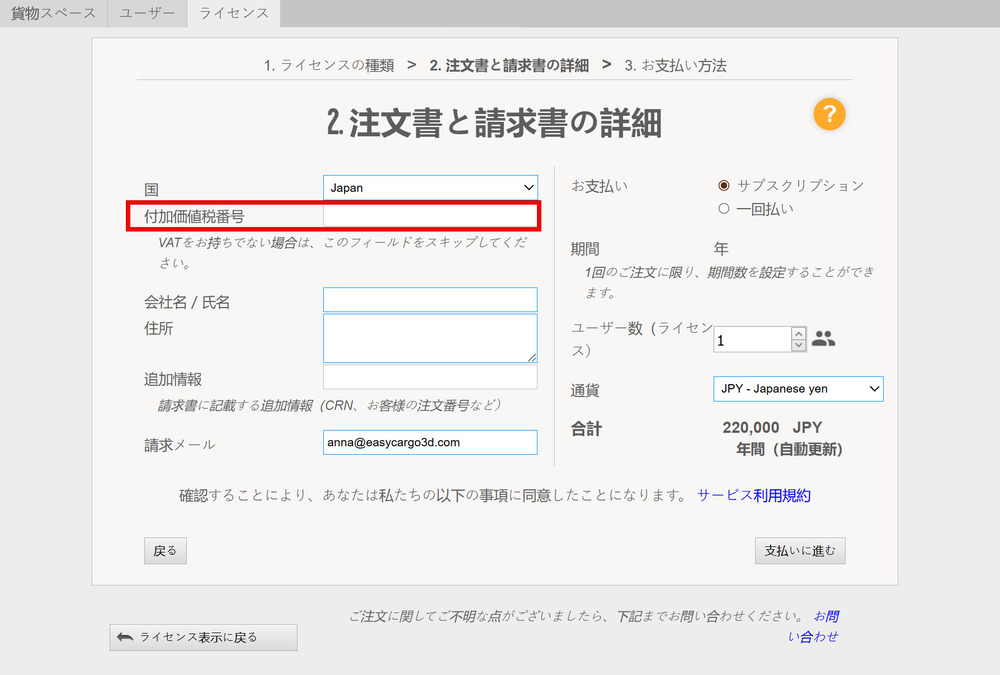Click the users icon beside license count
The width and height of the screenshot is (1000, 675).
pyautogui.click(x=823, y=339)
